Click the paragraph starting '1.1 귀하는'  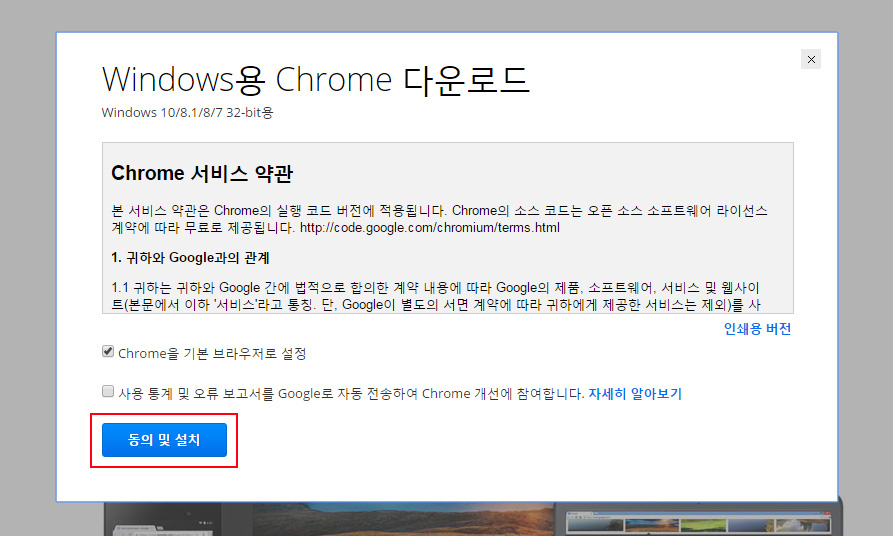click(436, 296)
